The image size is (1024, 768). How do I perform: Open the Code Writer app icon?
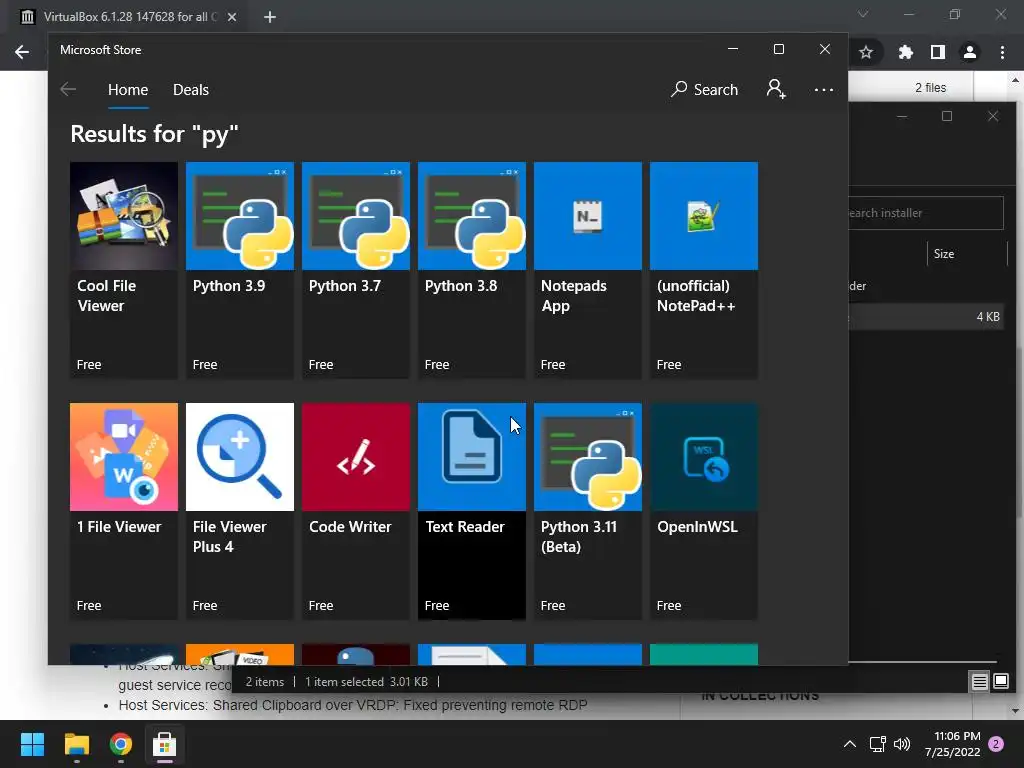(x=356, y=456)
